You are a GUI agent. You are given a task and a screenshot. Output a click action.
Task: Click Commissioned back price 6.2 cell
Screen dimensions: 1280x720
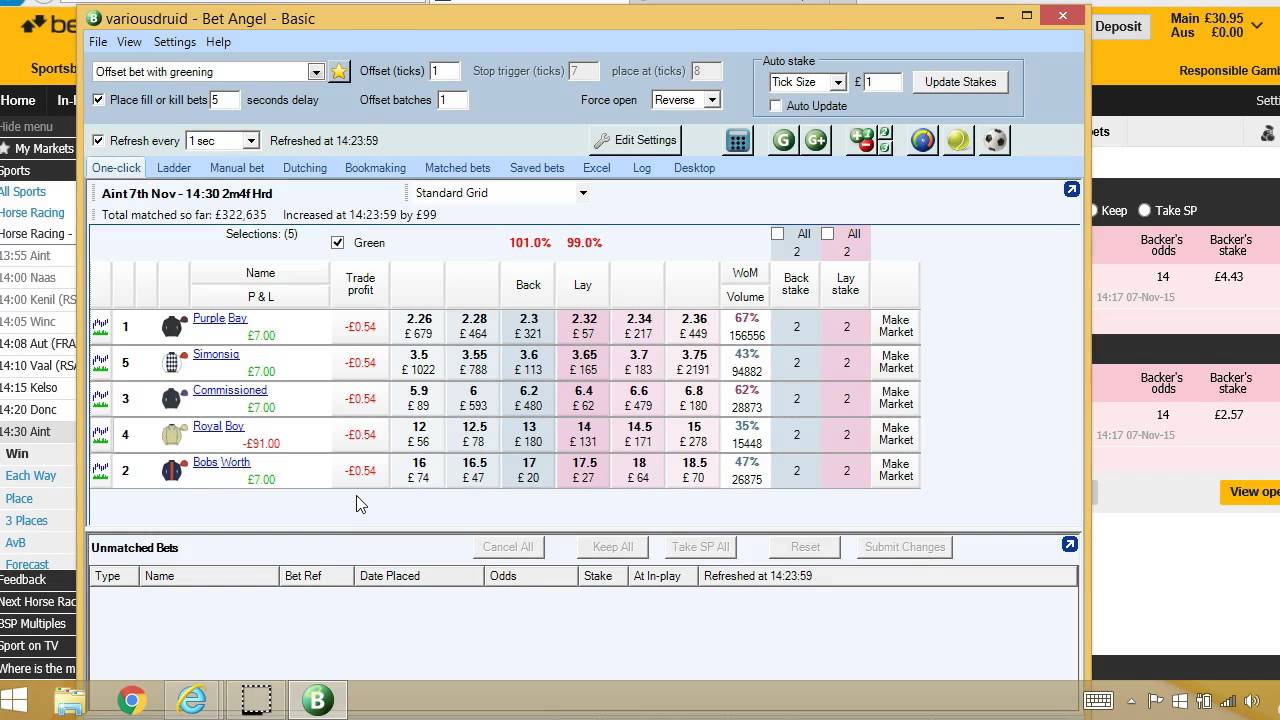pyautogui.click(x=528, y=398)
